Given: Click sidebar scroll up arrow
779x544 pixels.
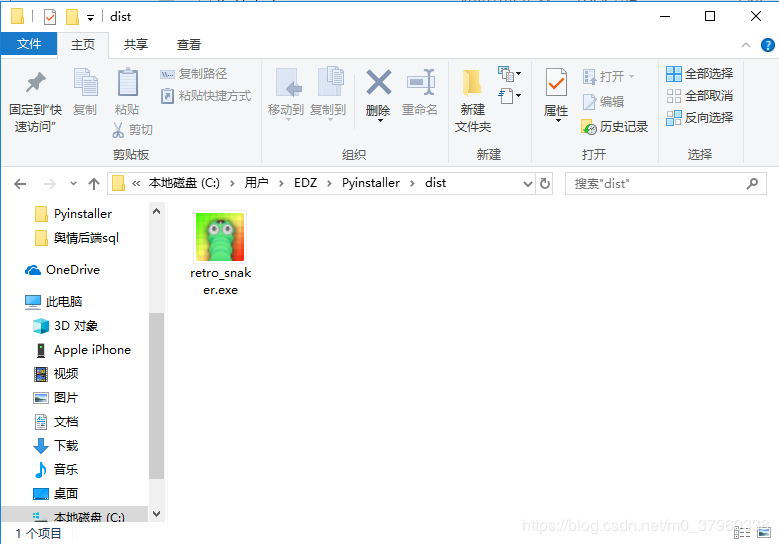Looking at the screenshot, I should (x=156, y=212).
